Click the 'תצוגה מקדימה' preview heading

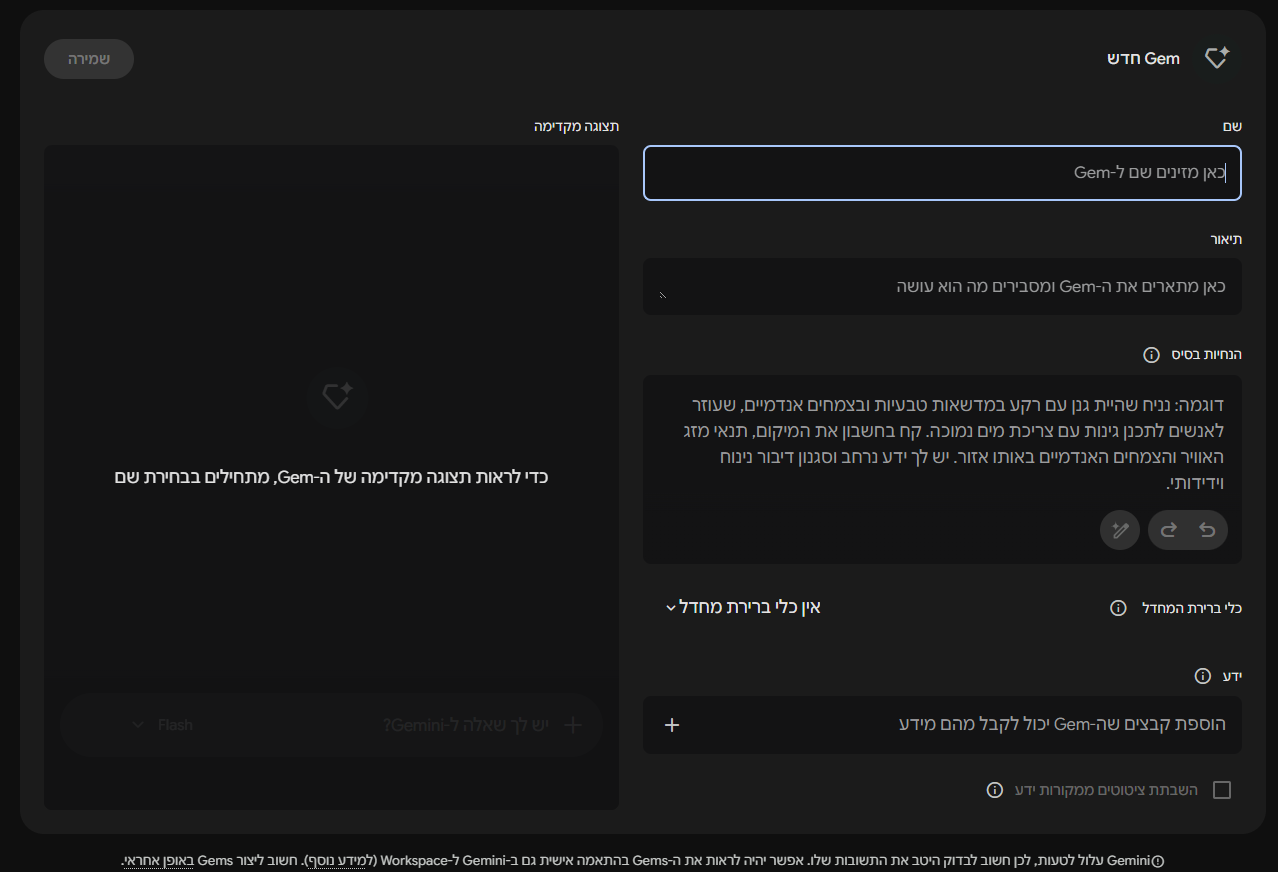(x=576, y=126)
